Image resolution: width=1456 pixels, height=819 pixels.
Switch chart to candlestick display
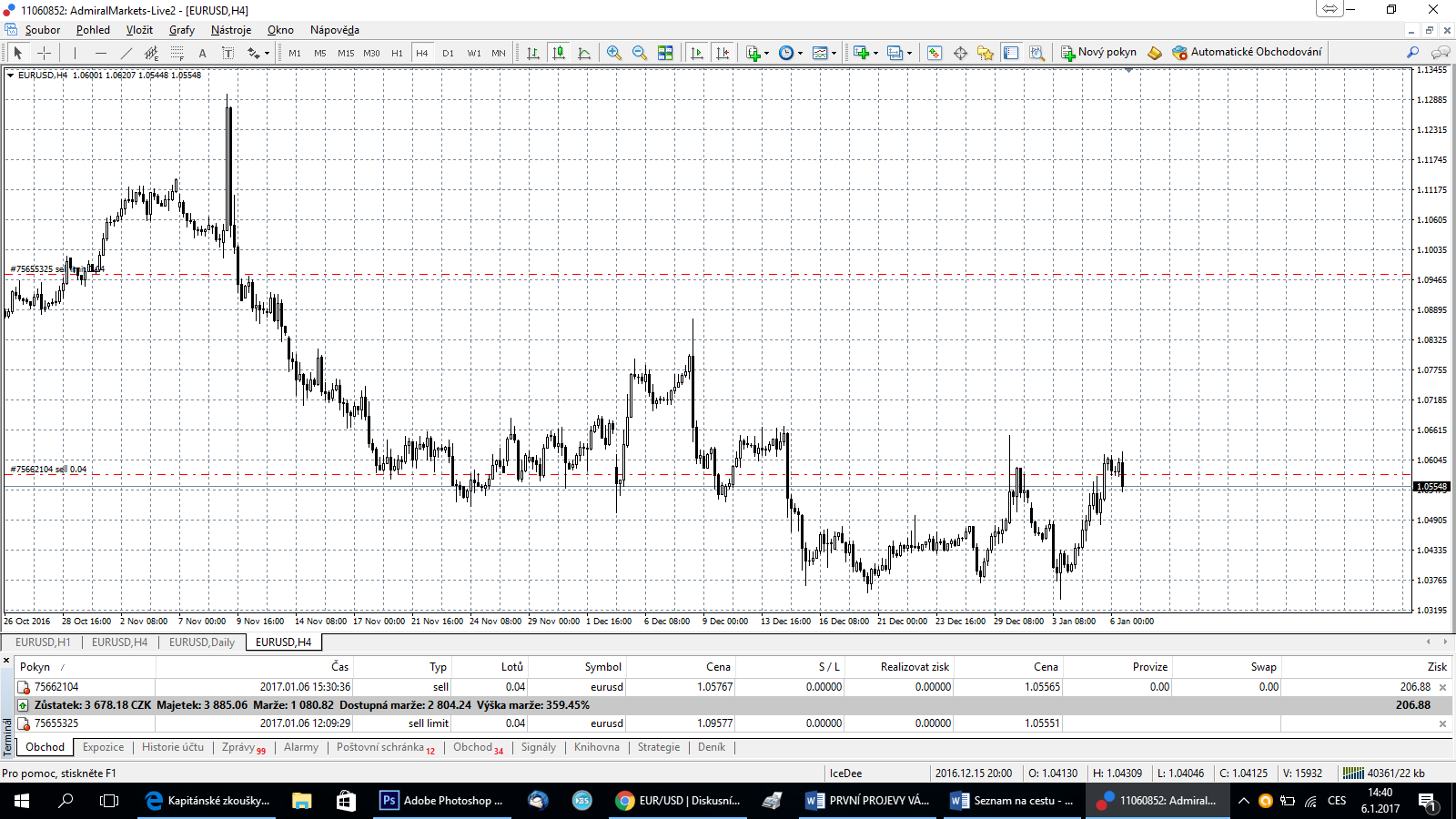pos(559,53)
